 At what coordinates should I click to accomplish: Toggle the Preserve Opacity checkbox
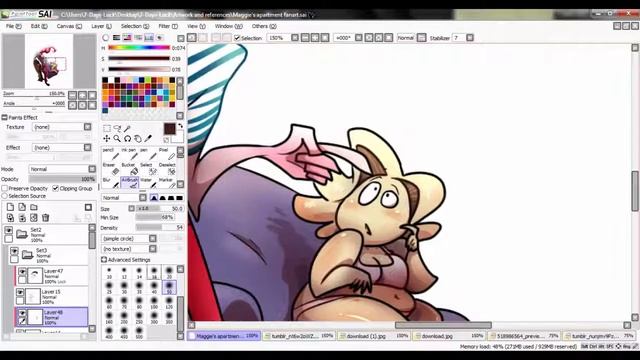click(4, 189)
